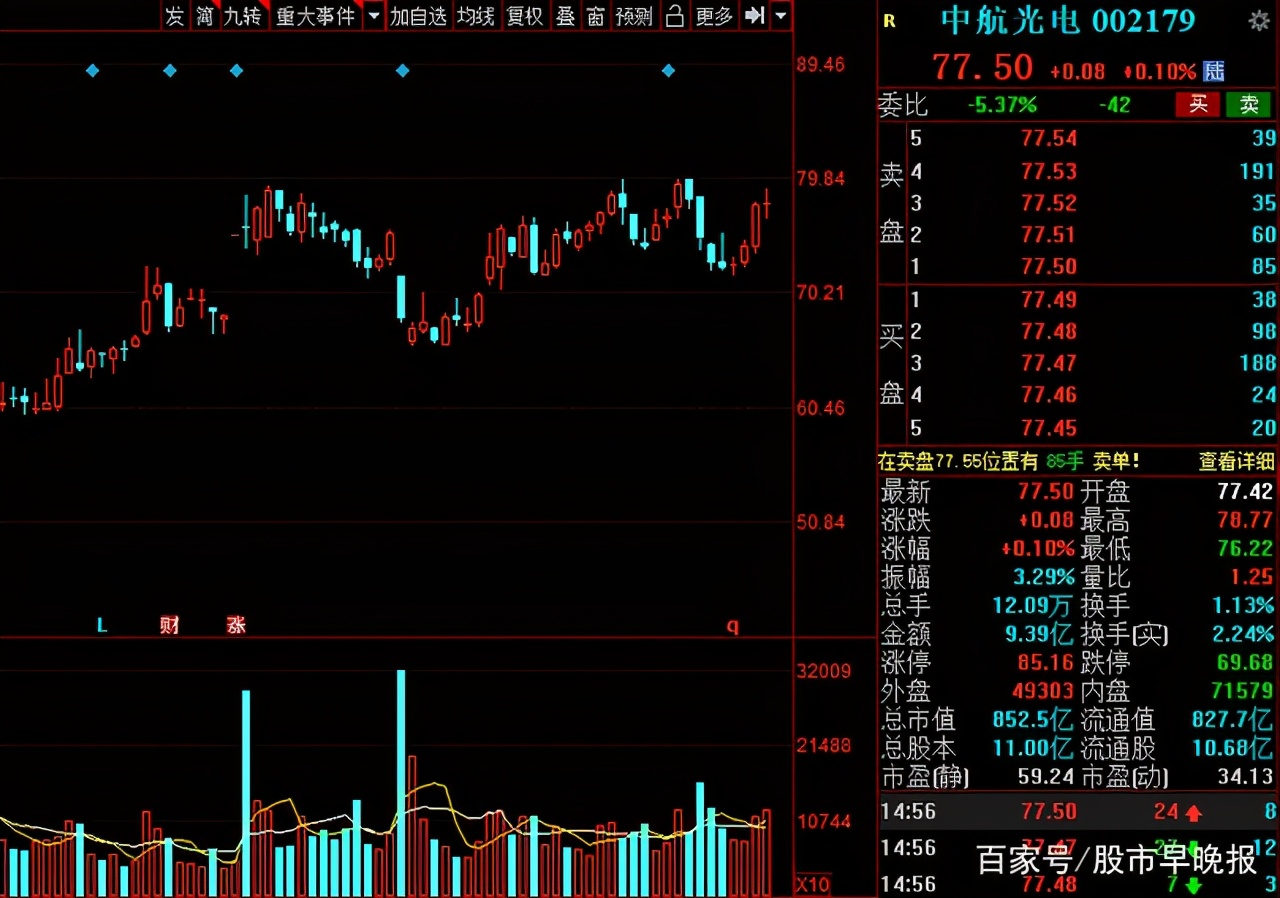Click the 最低 value 76.22

[1245, 548]
